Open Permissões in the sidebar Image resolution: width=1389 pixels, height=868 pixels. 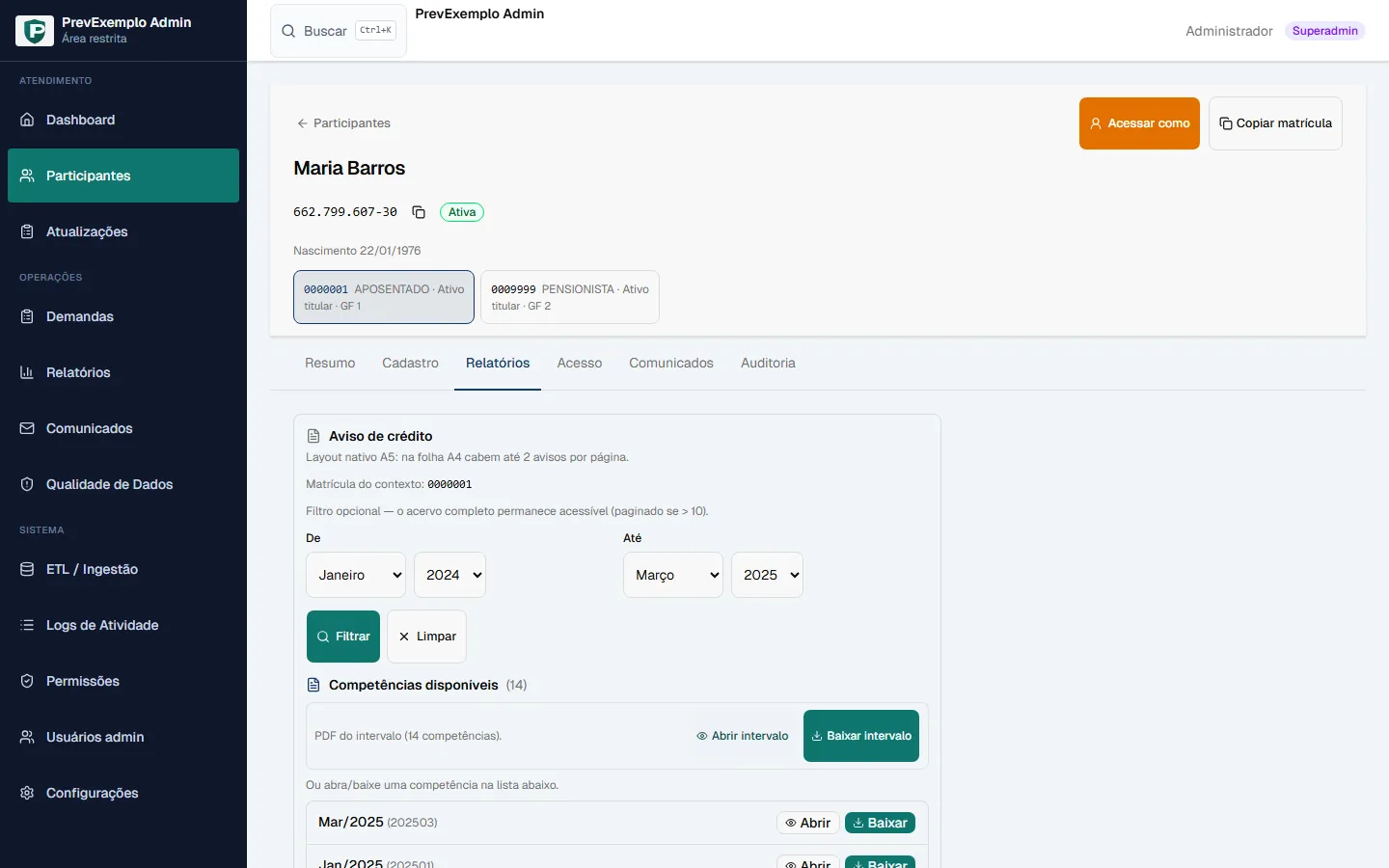pyautogui.click(x=123, y=681)
